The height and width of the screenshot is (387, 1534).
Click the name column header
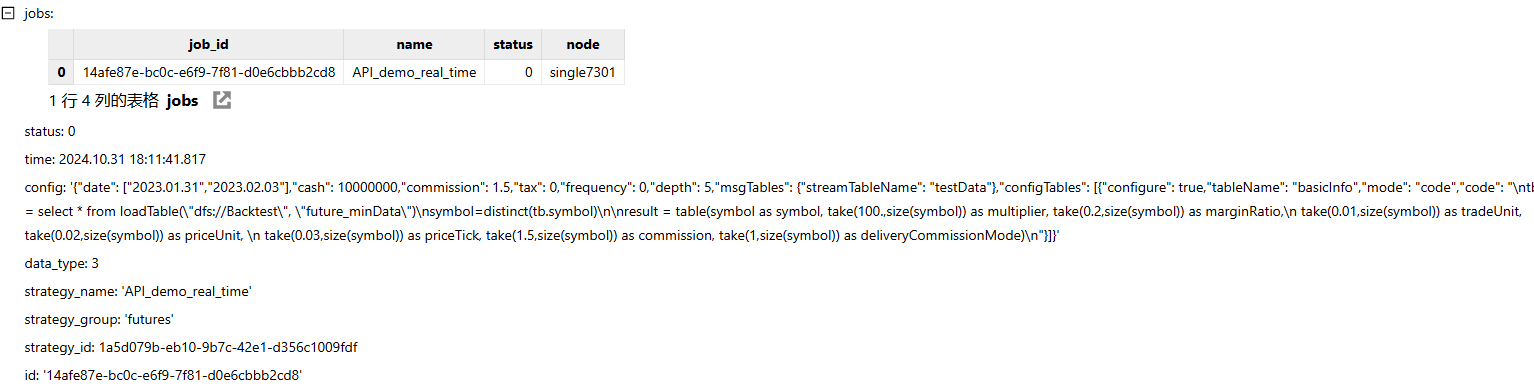click(x=415, y=45)
